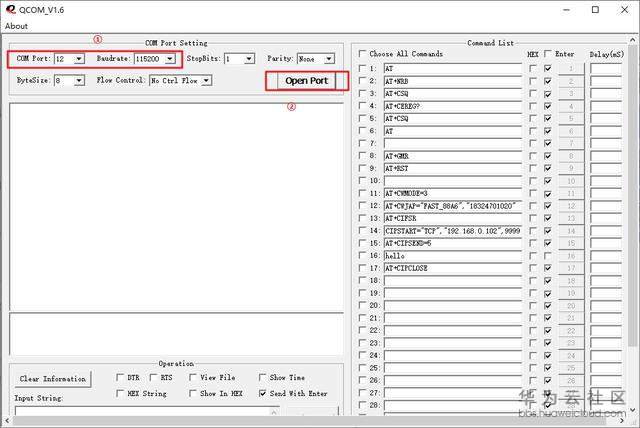The image size is (640, 428).
Task: Click send button 3 for AT+CSQ
Action: (x=571, y=93)
